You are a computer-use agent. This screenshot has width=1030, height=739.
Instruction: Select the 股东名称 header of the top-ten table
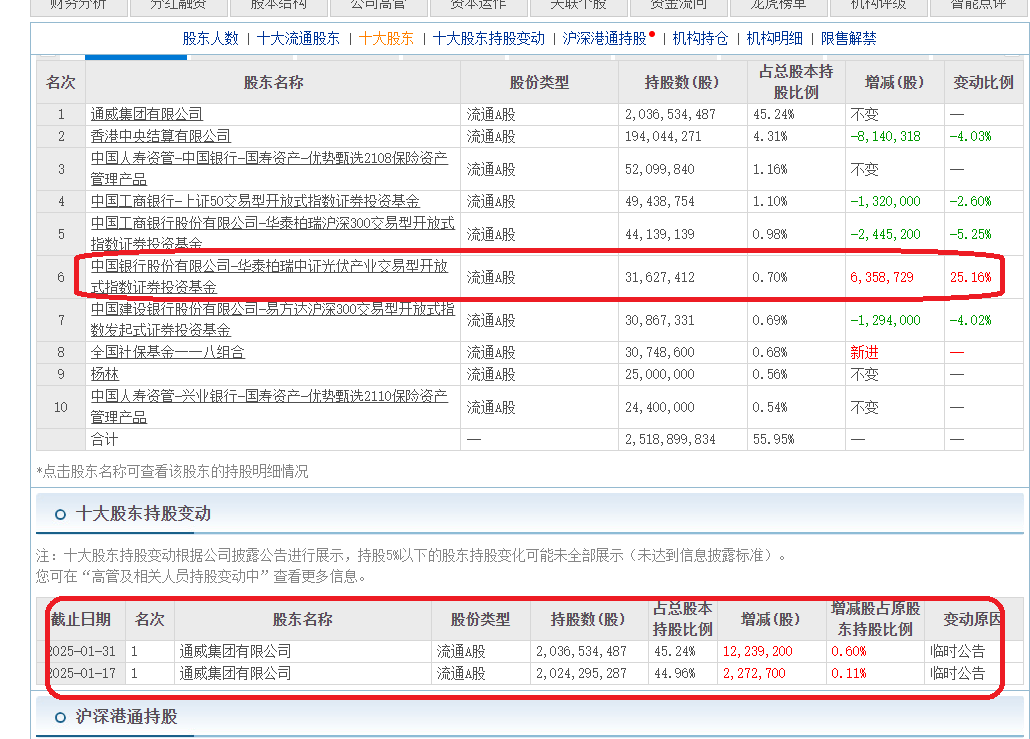(x=273, y=82)
